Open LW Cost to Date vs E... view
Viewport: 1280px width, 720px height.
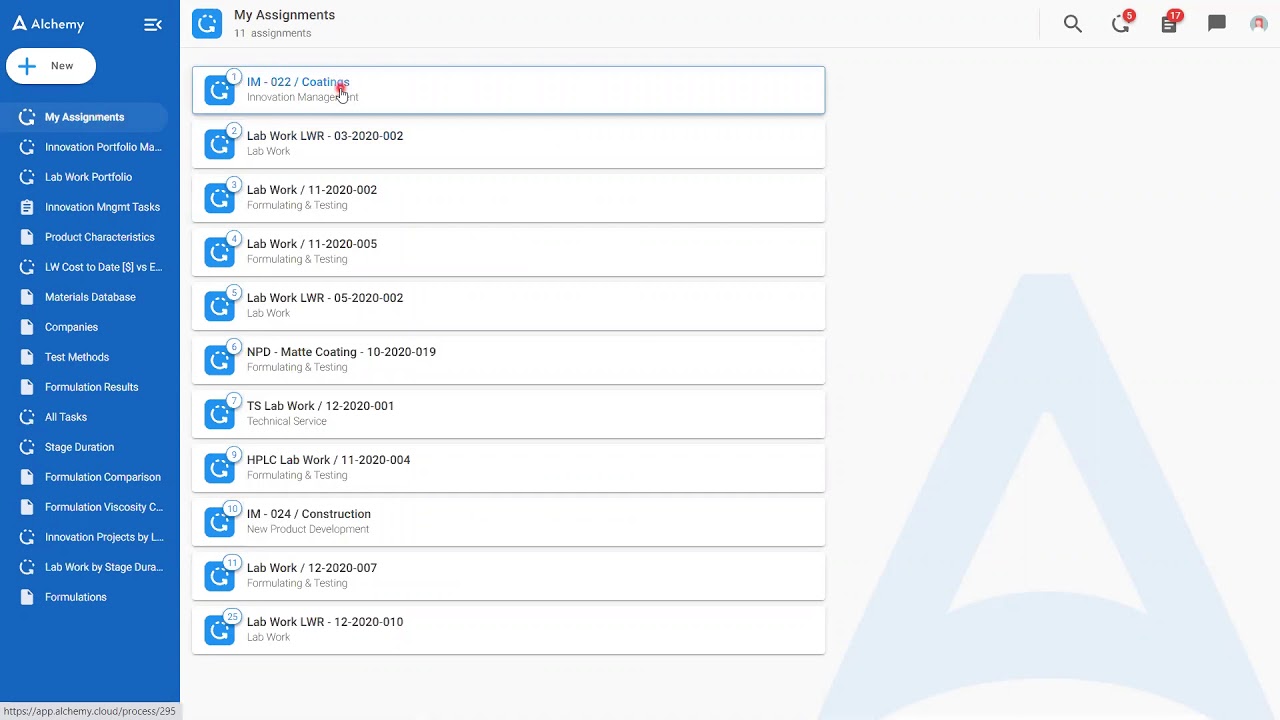(90, 267)
